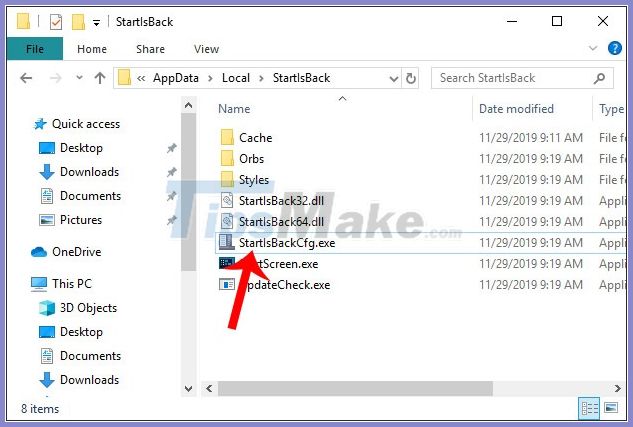The image size is (633, 427).
Task: Go up one folder level arrow
Action: coord(100,78)
